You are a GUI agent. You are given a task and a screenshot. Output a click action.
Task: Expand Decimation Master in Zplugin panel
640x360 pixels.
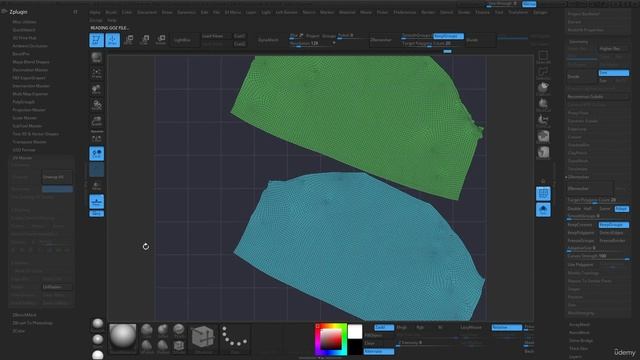pos(30,70)
